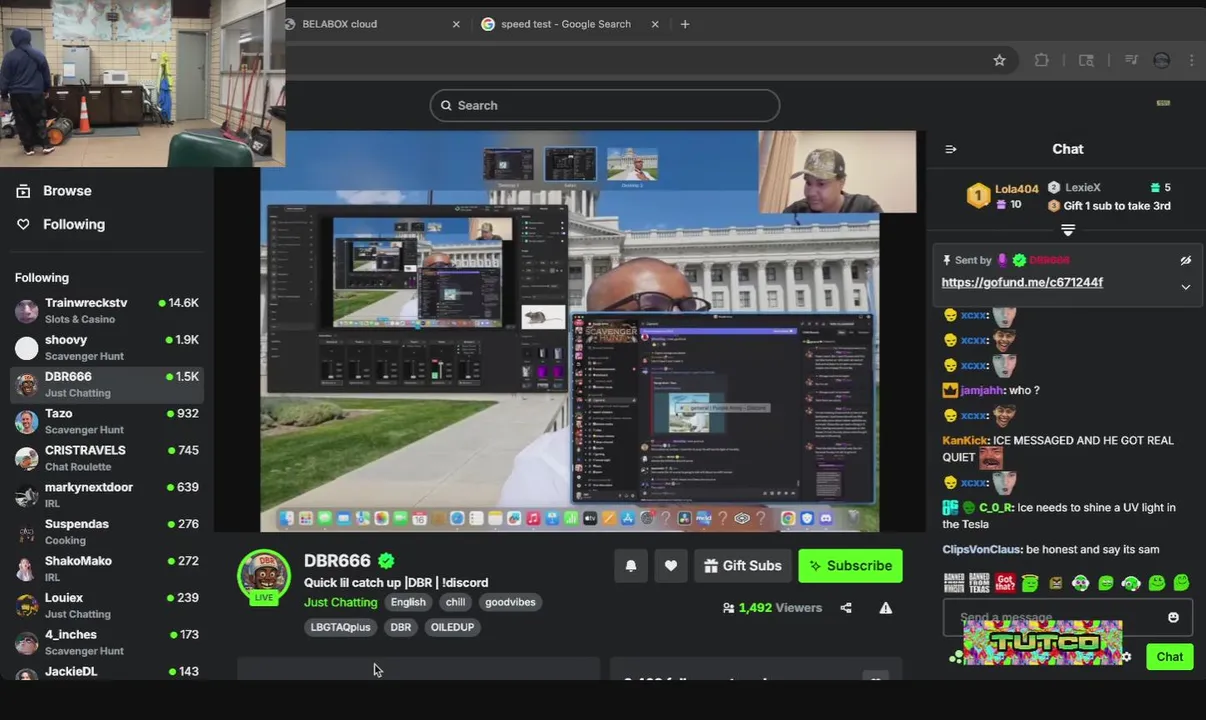Click the Kick site Search field

coord(605,106)
